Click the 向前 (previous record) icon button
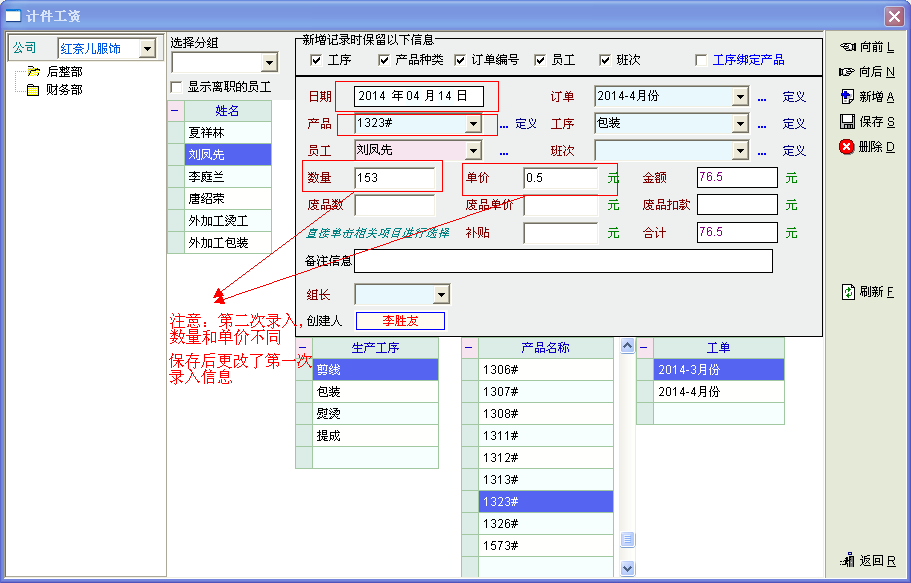 866,47
